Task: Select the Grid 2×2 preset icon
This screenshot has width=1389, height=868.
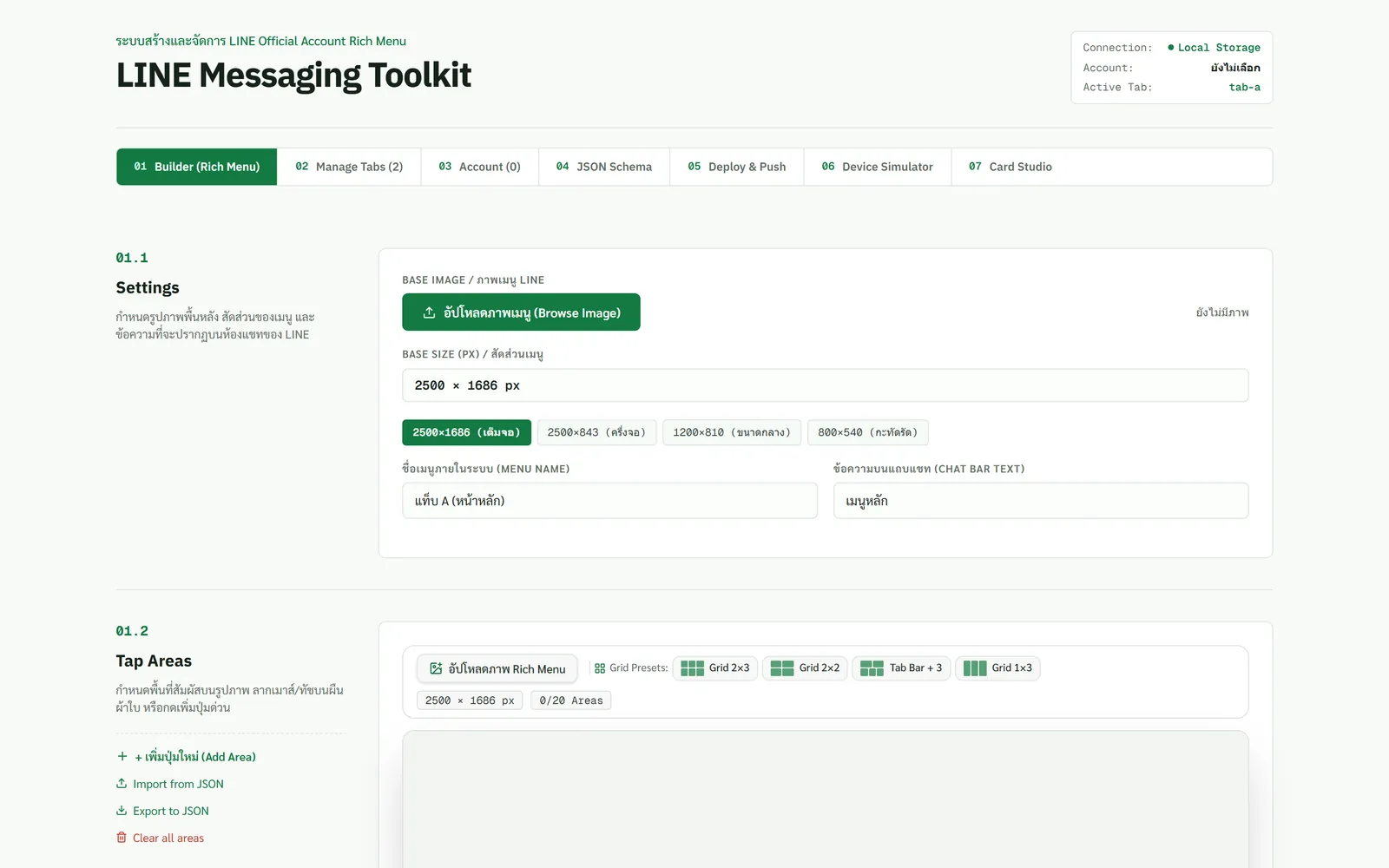Action: pyautogui.click(x=782, y=668)
